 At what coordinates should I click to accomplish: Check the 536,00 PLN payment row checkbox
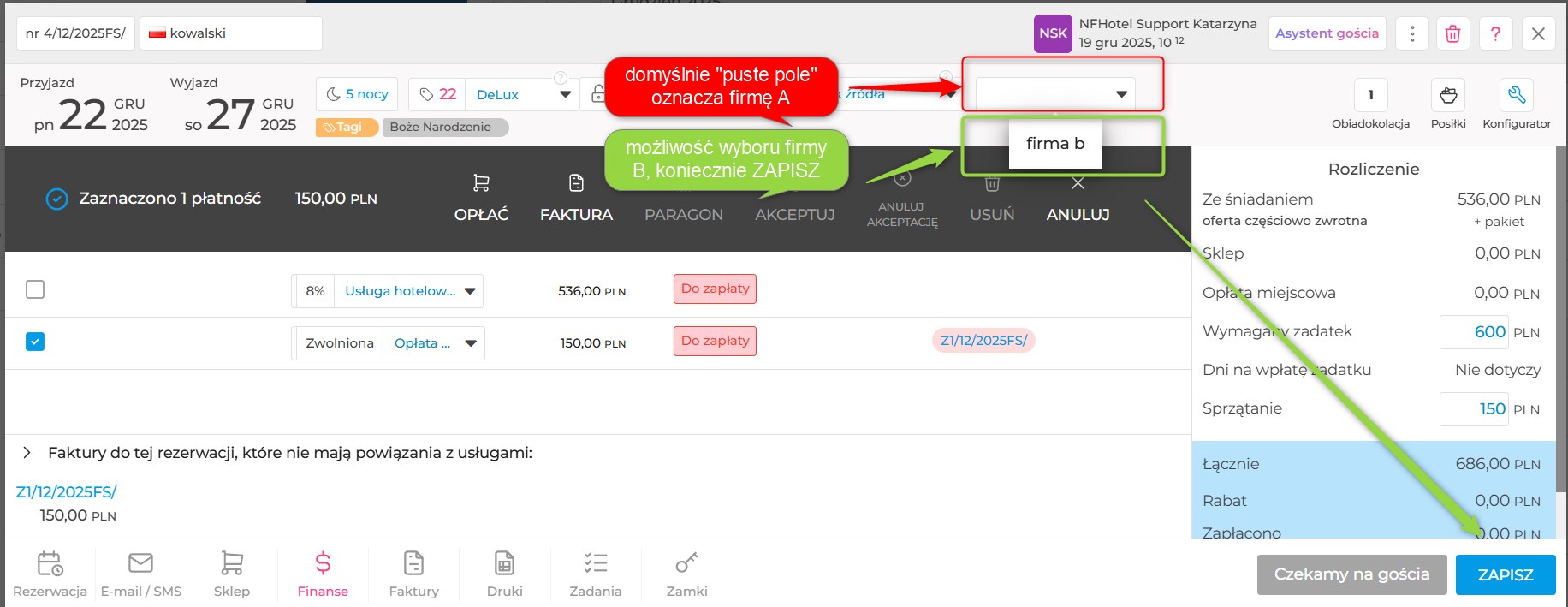tap(35, 289)
